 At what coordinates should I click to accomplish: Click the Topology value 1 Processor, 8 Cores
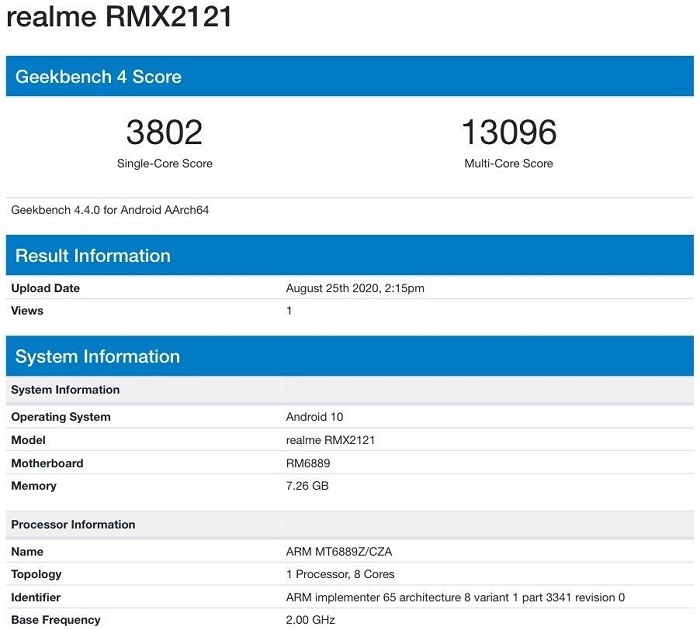tap(340, 574)
